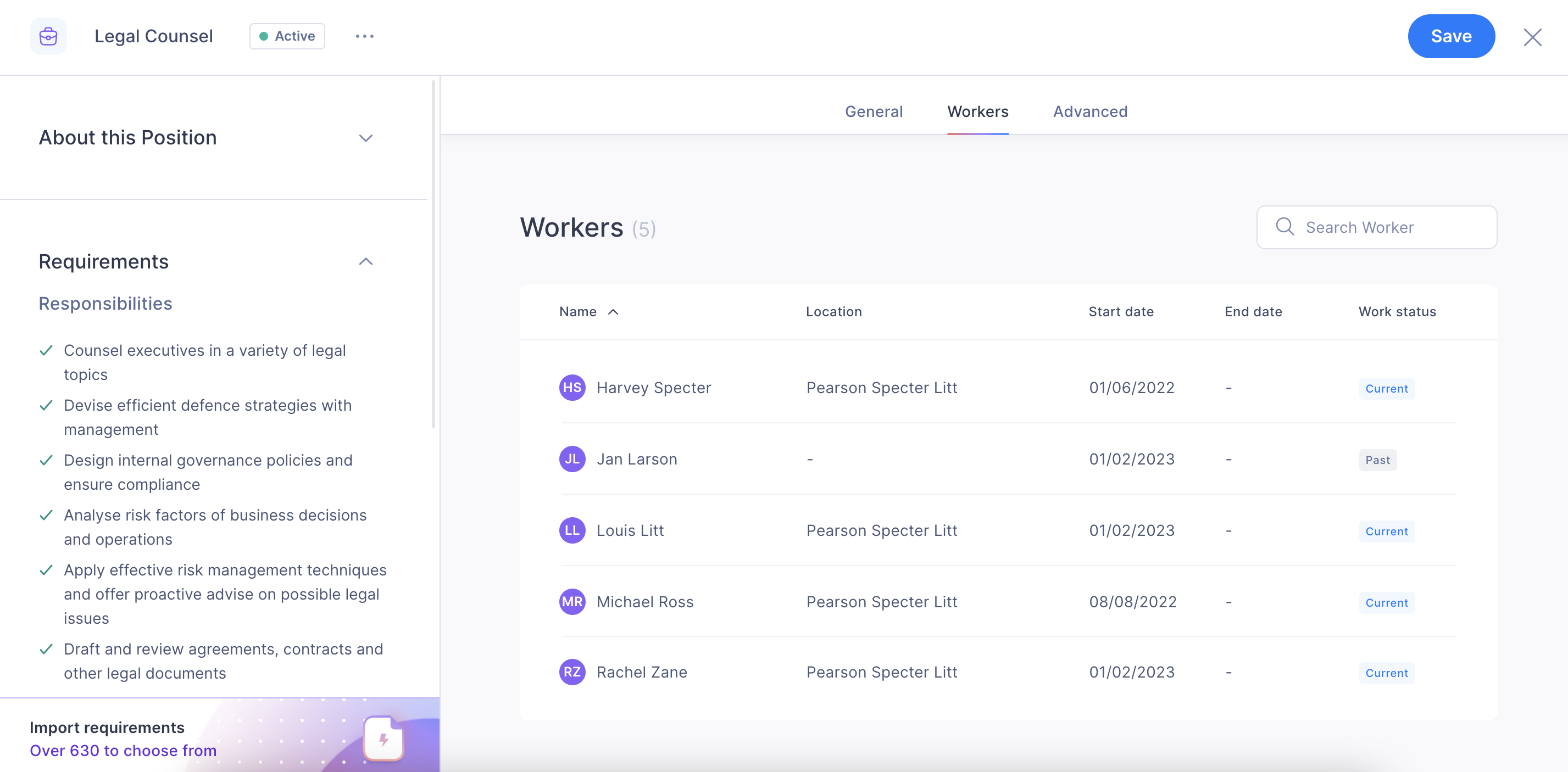The image size is (1568, 772).
Task: Click the left panel vertical scrollbar
Action: 433,254
